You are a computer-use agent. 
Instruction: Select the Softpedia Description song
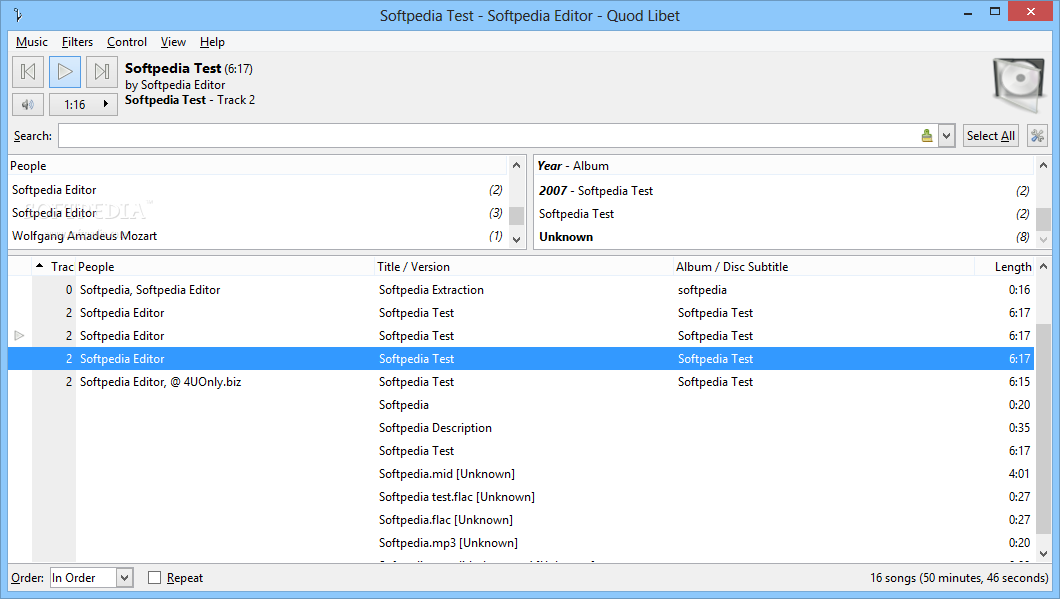521,428
